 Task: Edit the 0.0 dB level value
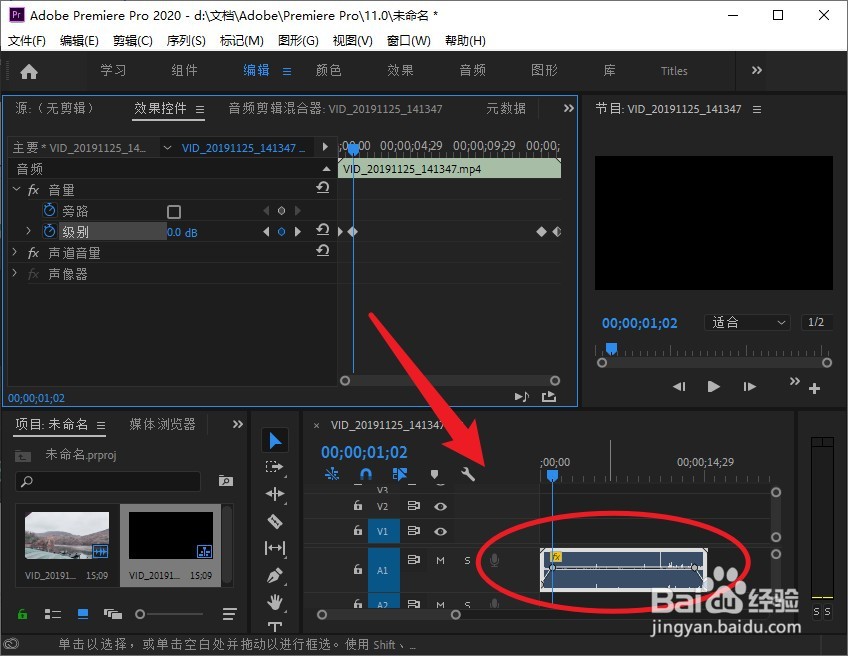(x=182, y=233)
